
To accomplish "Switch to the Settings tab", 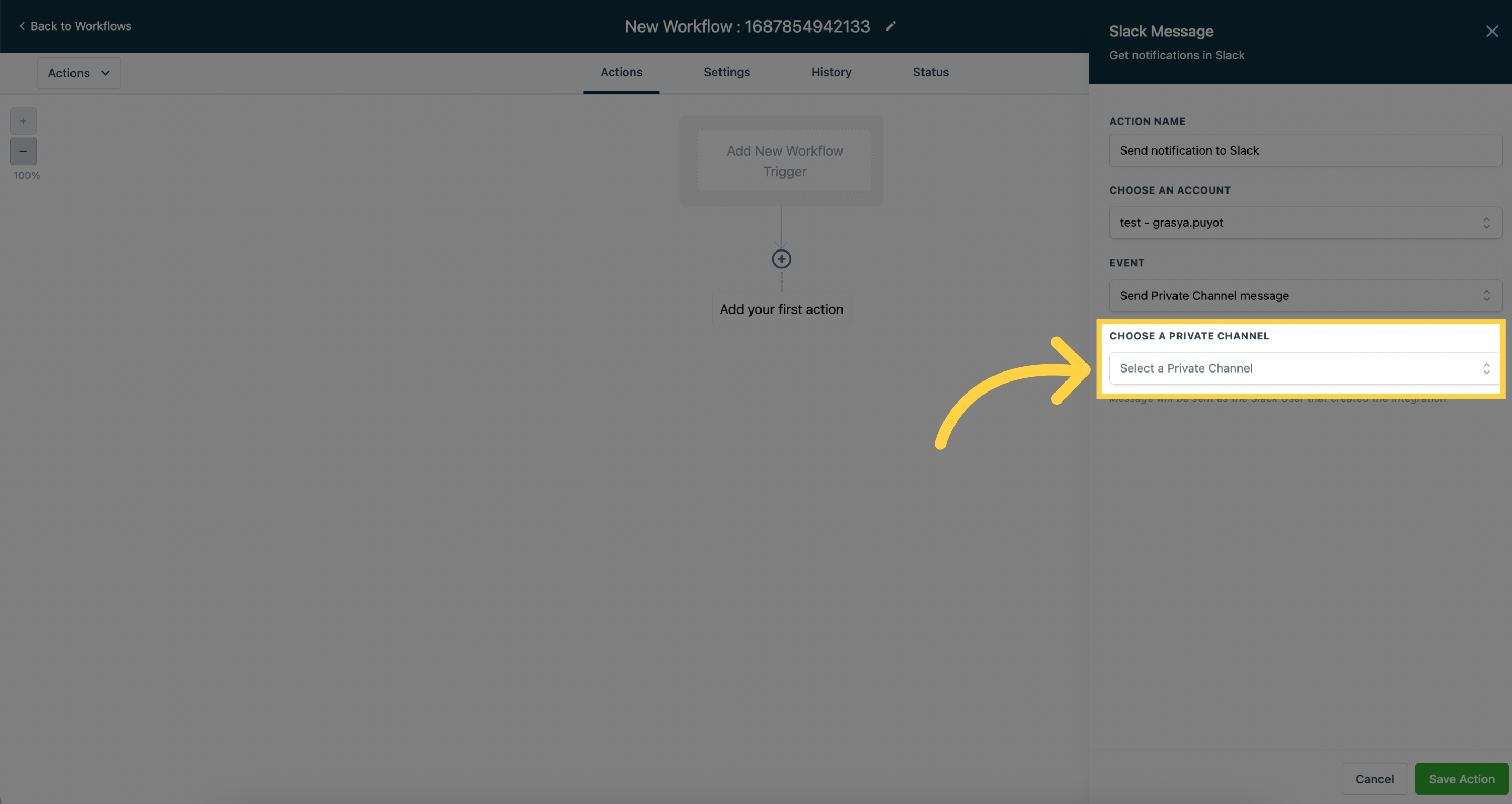I will [726, 71].
